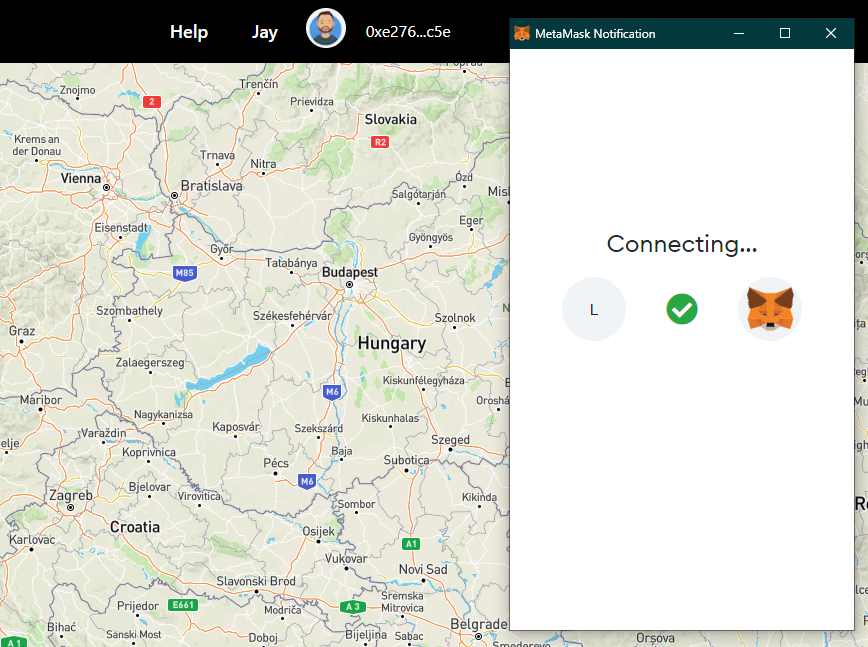Click the user avatar picture
This screenshot has width=868, height=647.
(326, 28)
